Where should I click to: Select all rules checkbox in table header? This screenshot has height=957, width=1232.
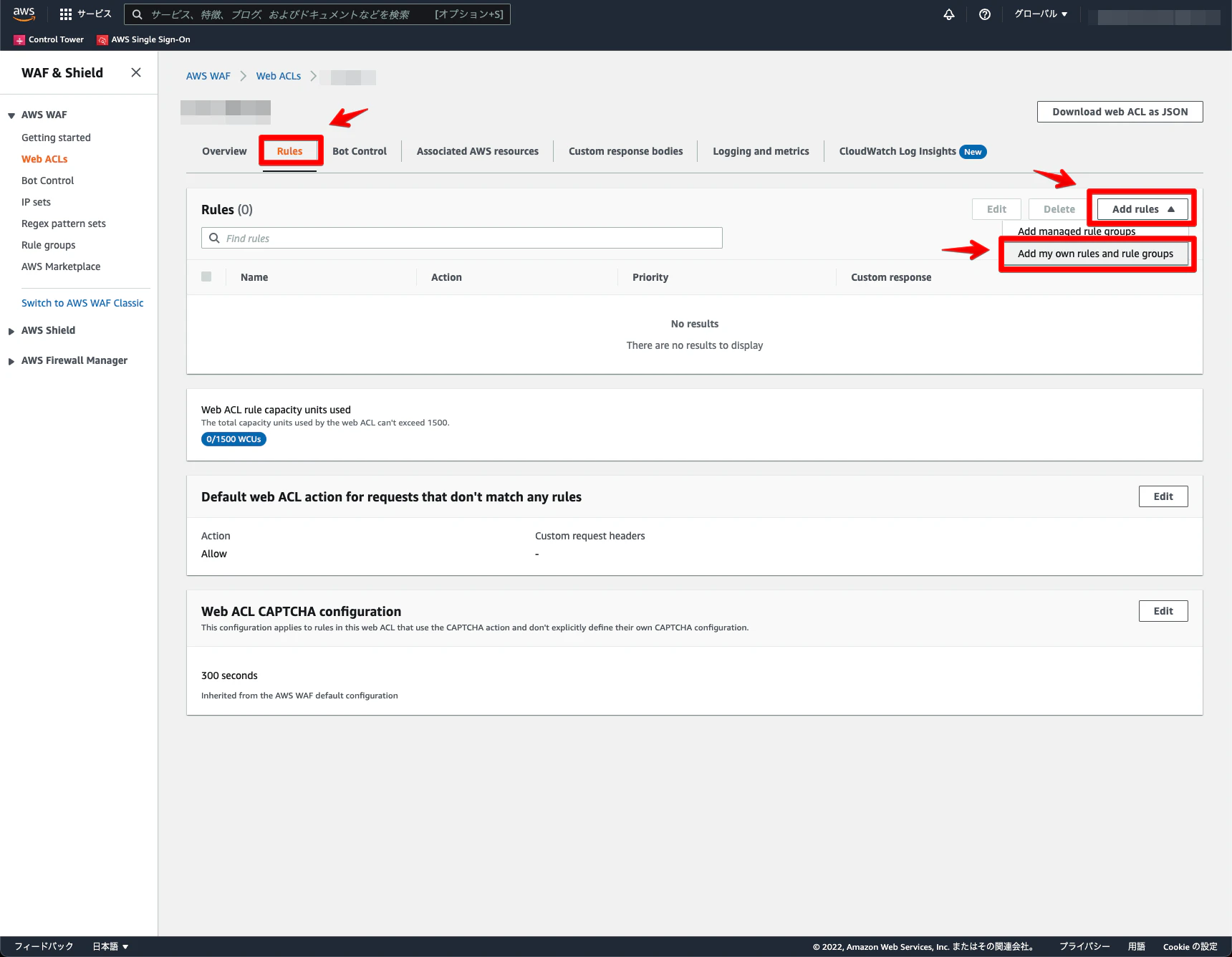(206, 276)
